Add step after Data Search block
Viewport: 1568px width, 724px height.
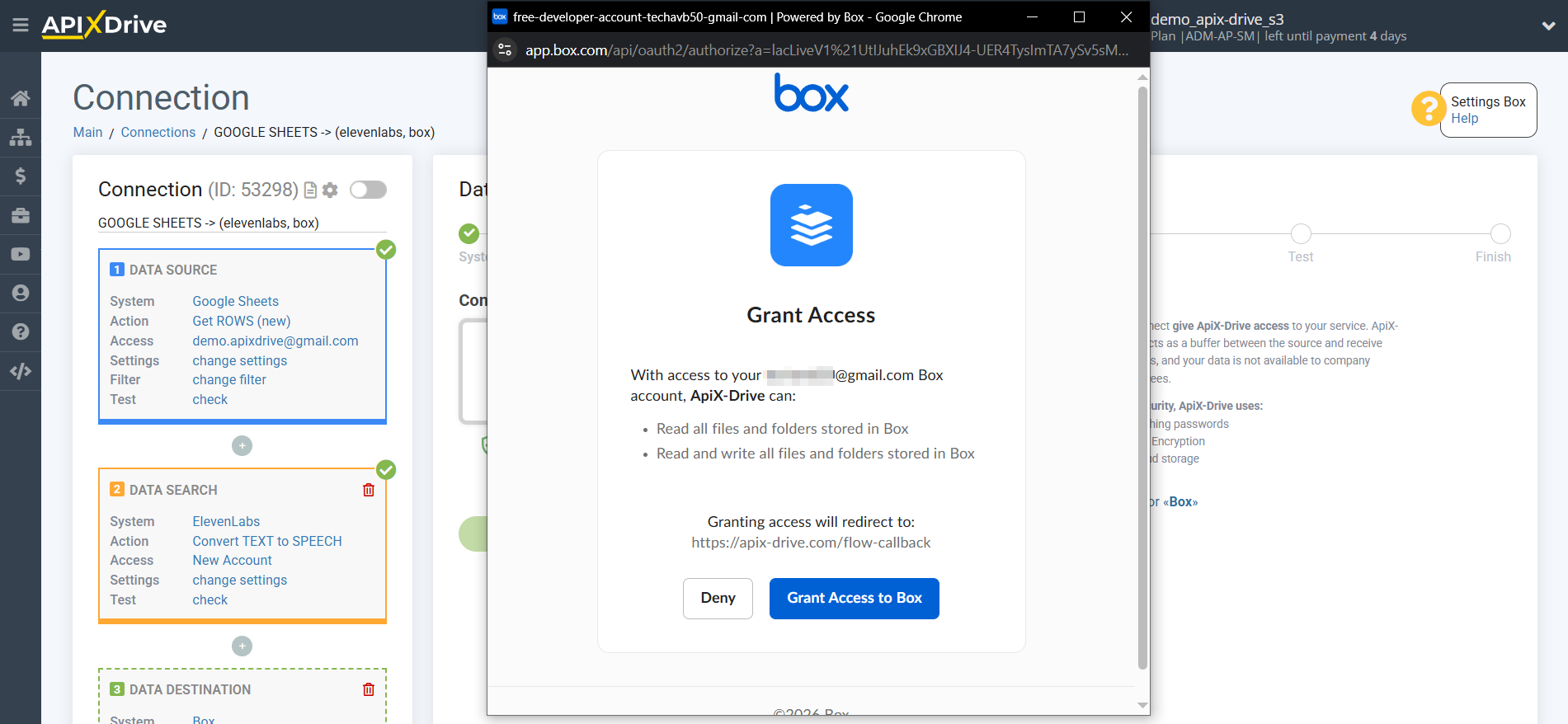pos(242,646)
